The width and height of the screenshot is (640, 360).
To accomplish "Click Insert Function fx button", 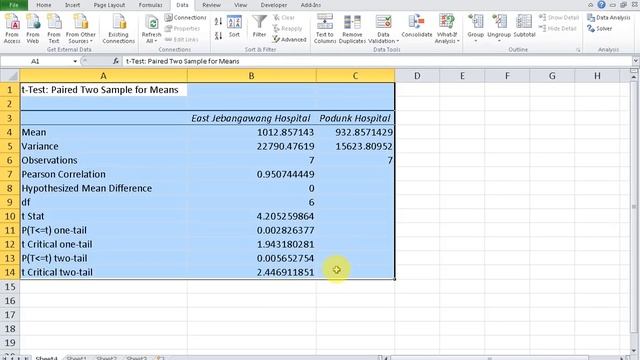I will click(x=116, y=61).
